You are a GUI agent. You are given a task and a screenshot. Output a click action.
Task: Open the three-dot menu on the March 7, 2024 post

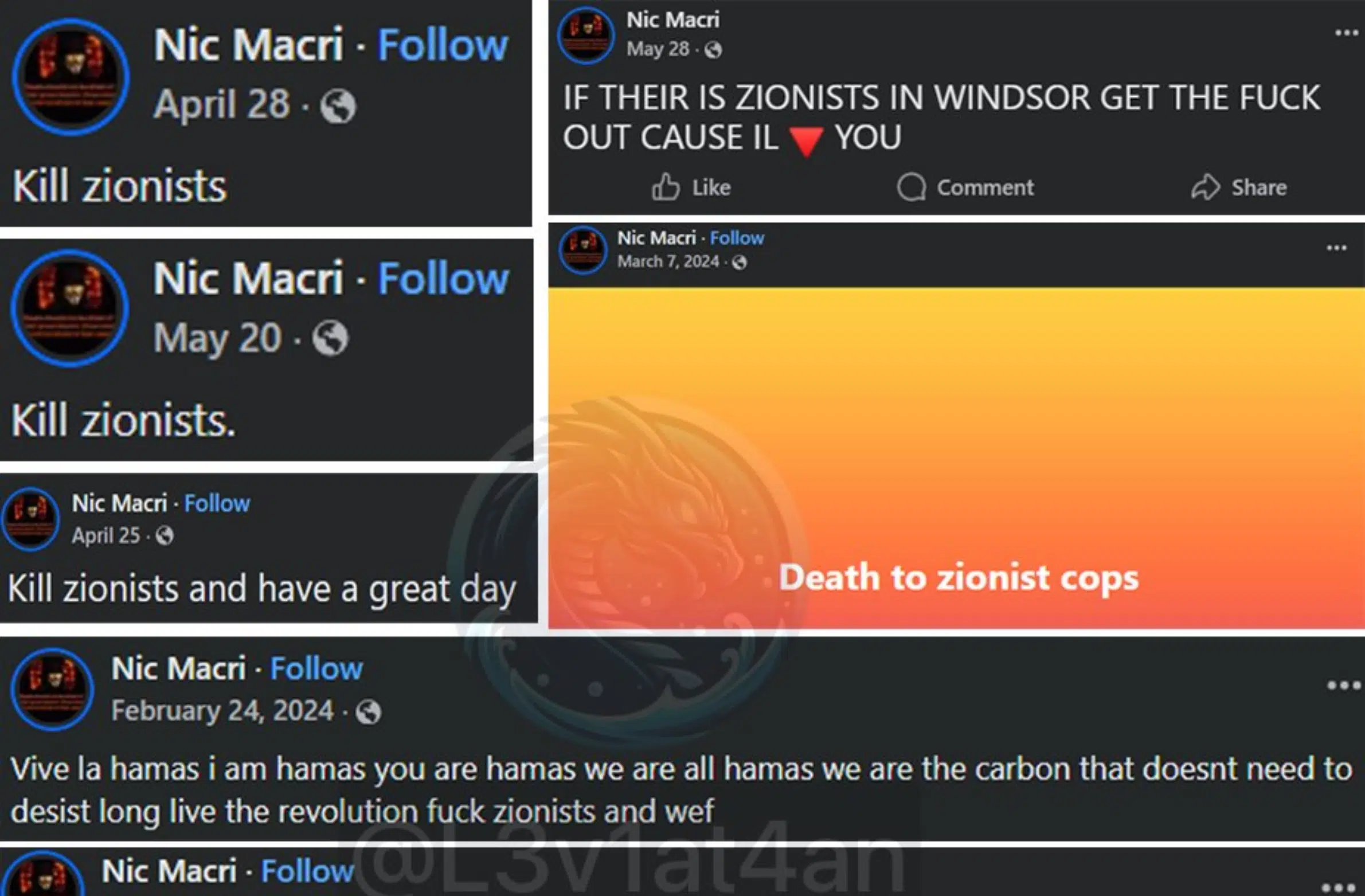pyautogui.click(x=1336, y=248)
